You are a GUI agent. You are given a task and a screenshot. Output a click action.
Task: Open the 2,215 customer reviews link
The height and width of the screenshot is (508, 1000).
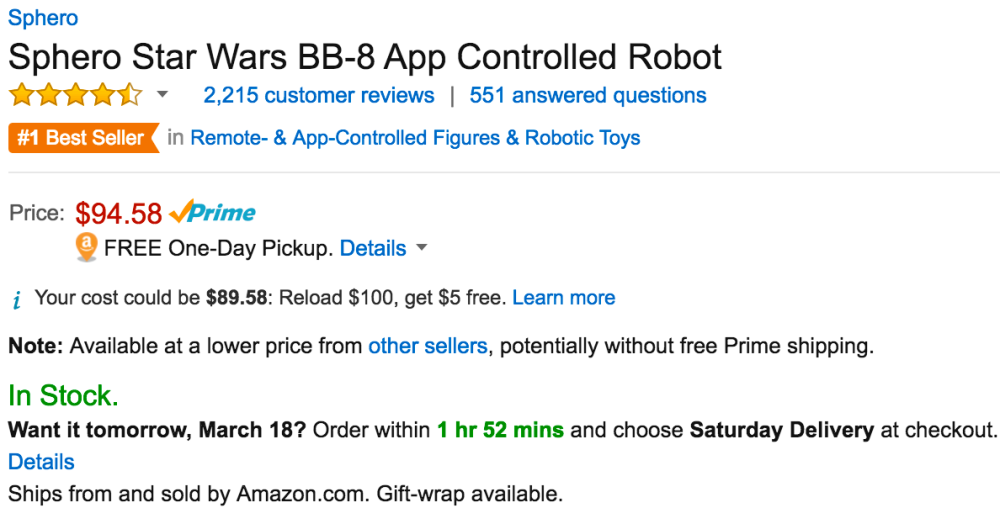(x=319, y=96)
